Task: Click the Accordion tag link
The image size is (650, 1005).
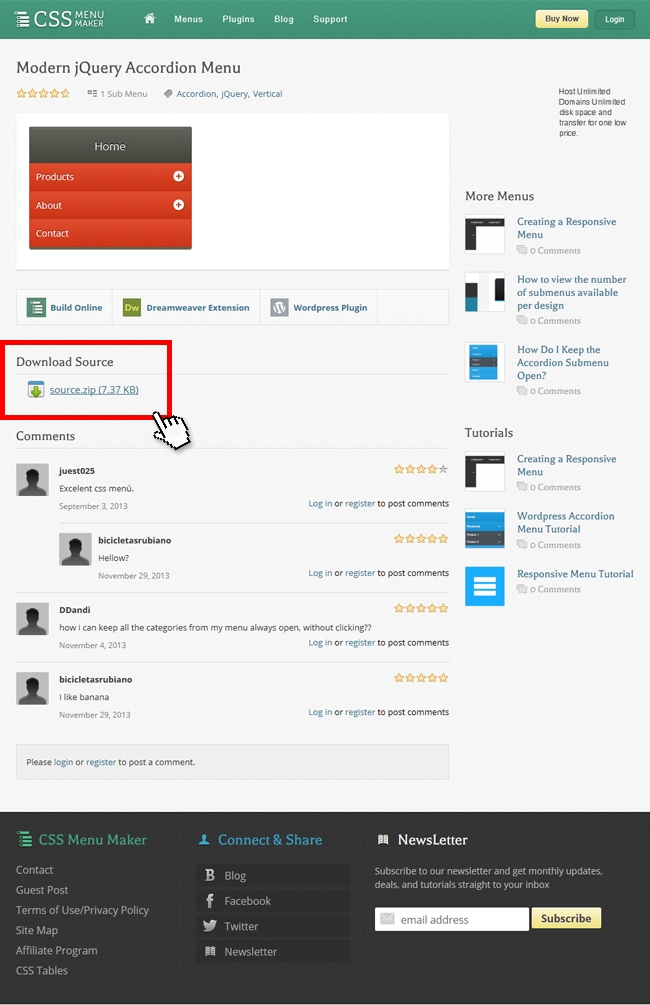Action: pos(196,94)
